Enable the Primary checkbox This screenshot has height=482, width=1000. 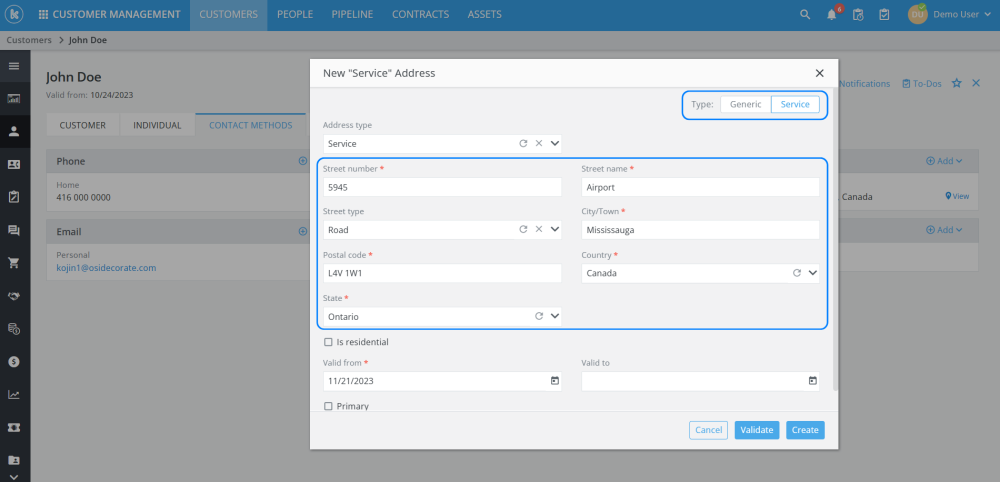328,406
